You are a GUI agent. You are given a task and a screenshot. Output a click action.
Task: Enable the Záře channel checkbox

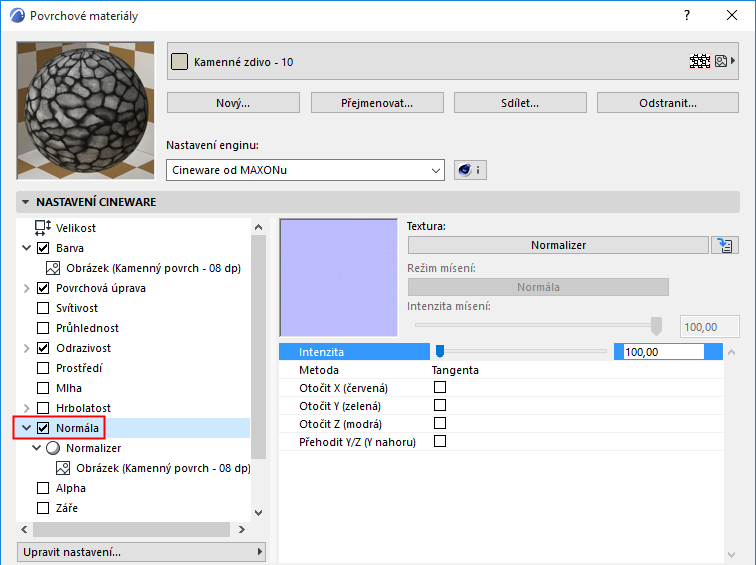[x=43, y=508]
